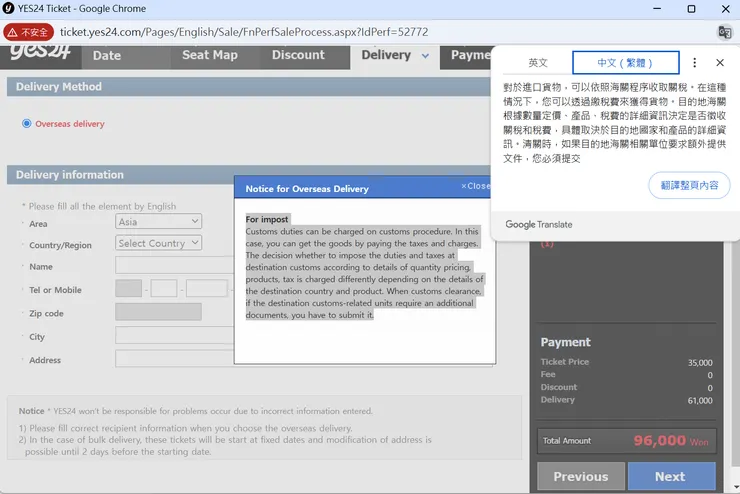Click the Zip code field
Screen dimensions: 740x494
click(158, 312)
